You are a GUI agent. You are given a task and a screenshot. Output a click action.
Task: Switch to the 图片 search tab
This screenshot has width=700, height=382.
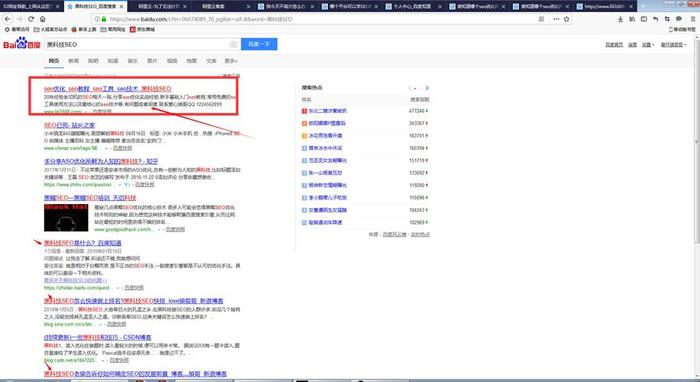pos(152,61)
